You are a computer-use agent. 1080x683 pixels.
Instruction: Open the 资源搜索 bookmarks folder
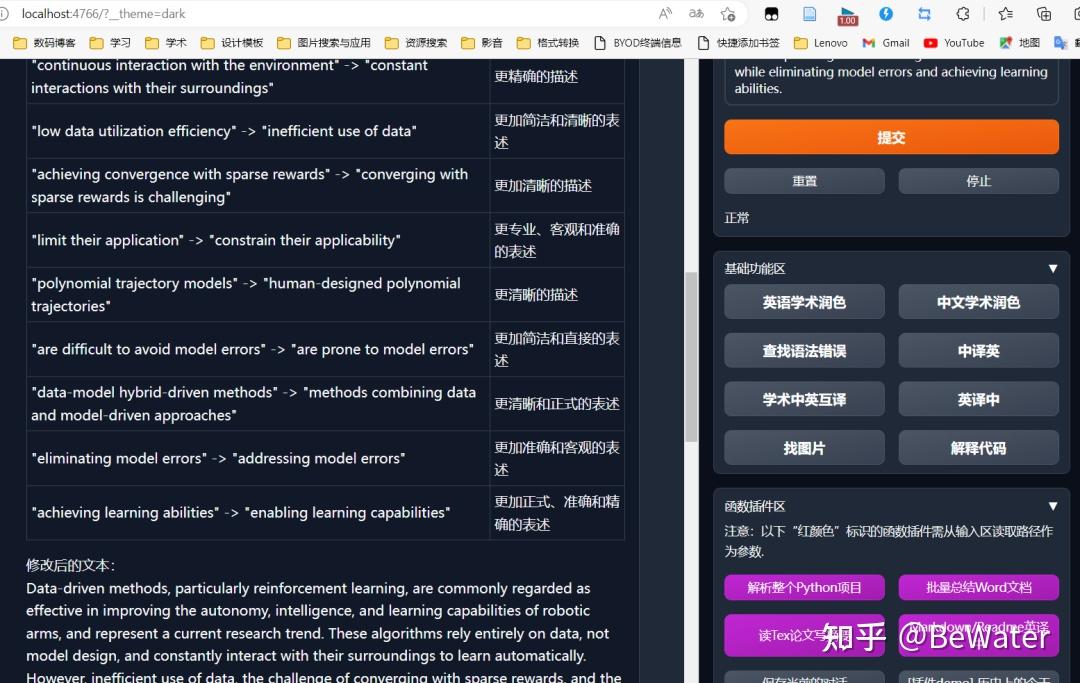point(416,43)
